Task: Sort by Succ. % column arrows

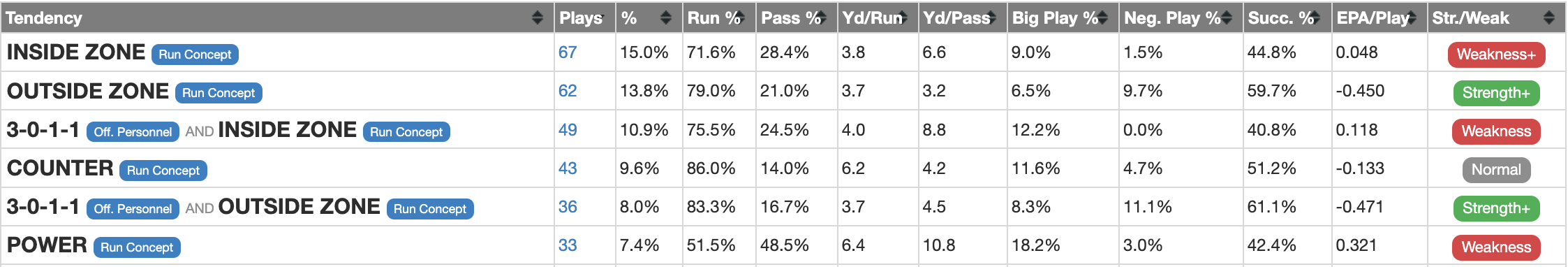Action: [1315, 17]
